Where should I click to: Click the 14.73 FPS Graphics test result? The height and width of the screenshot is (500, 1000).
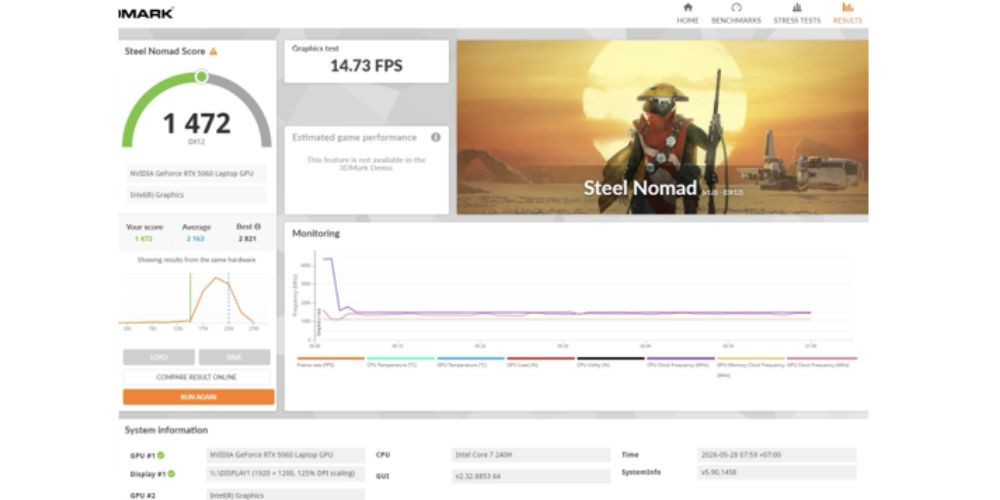366,66
